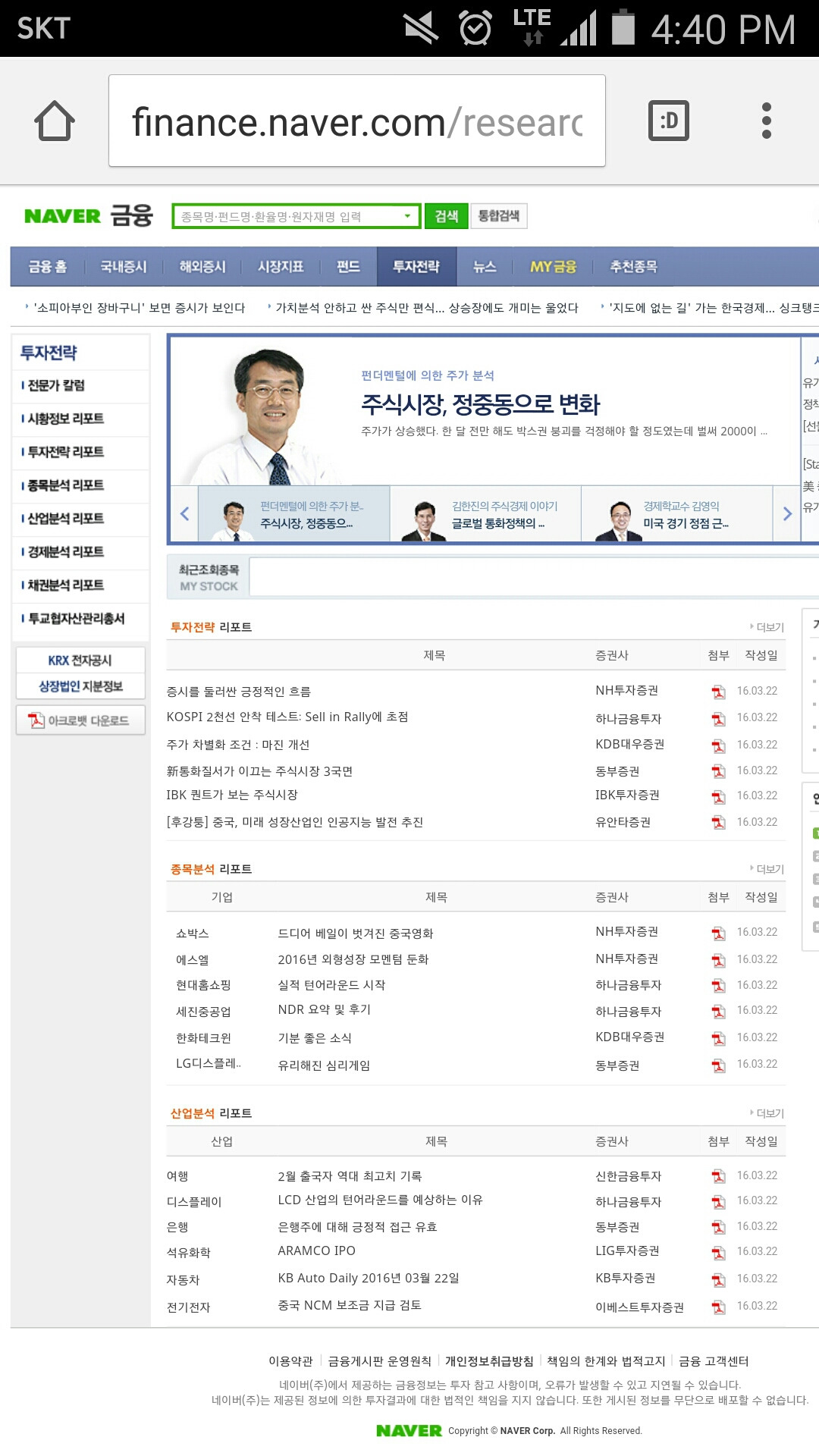Open PDF for [후강퉁] 중국 인공지능 report
Image resolution: width=819 pixels, height=1456 pixels.
718,823
